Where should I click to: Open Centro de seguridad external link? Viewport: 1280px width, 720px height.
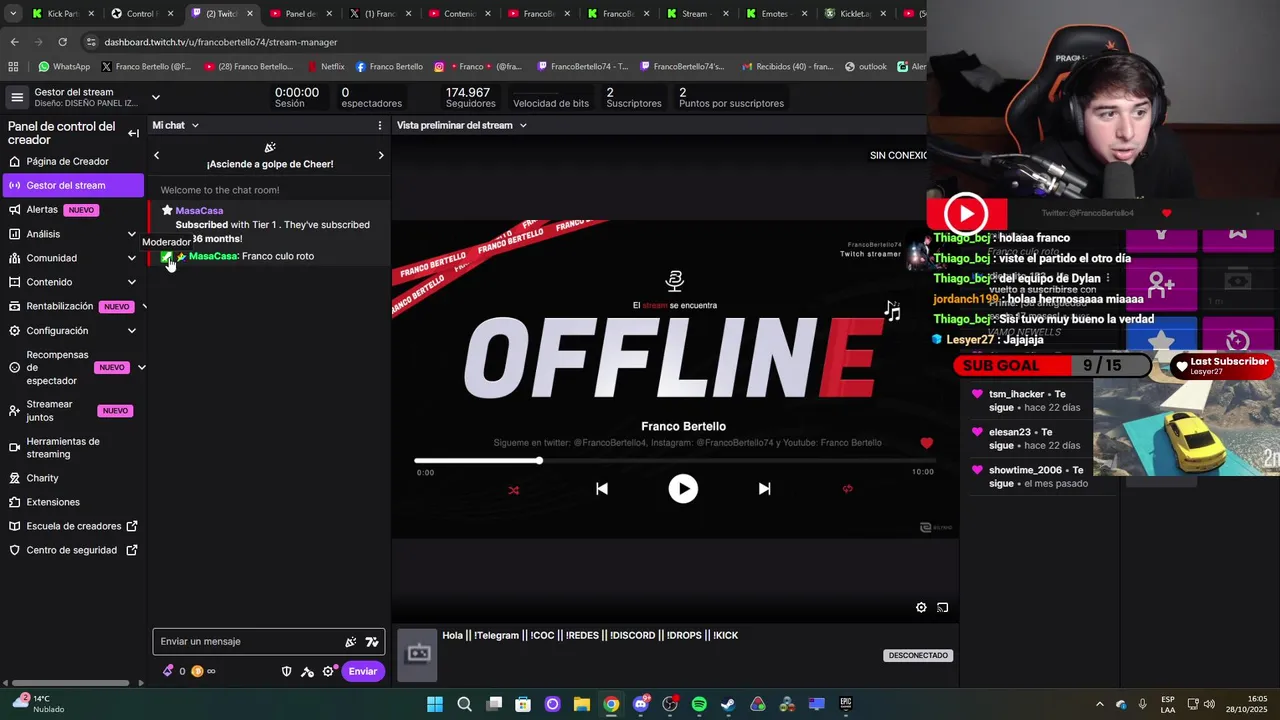[x=72, y=550]
